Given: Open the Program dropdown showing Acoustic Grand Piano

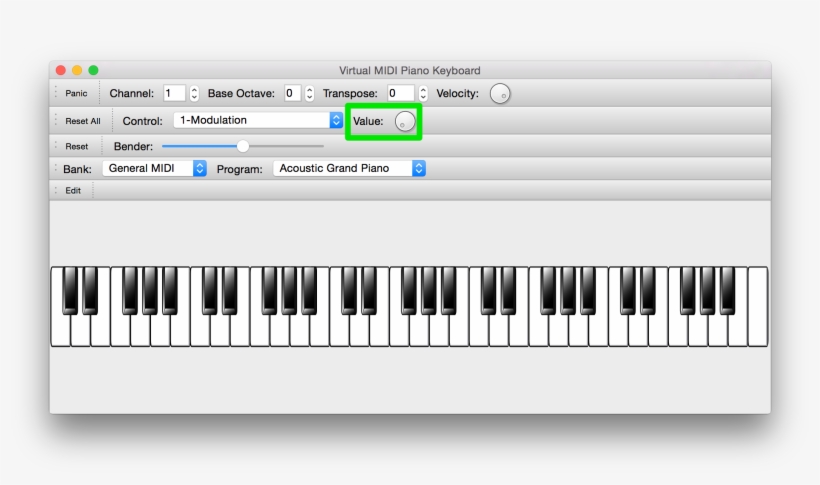Looking at the screenshot, I should (x=349, y=168).
